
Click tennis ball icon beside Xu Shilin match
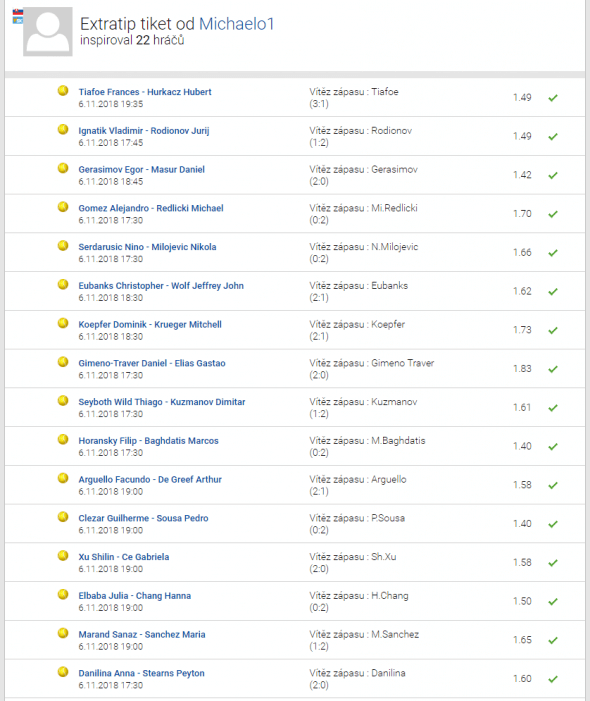click(63, 555)
